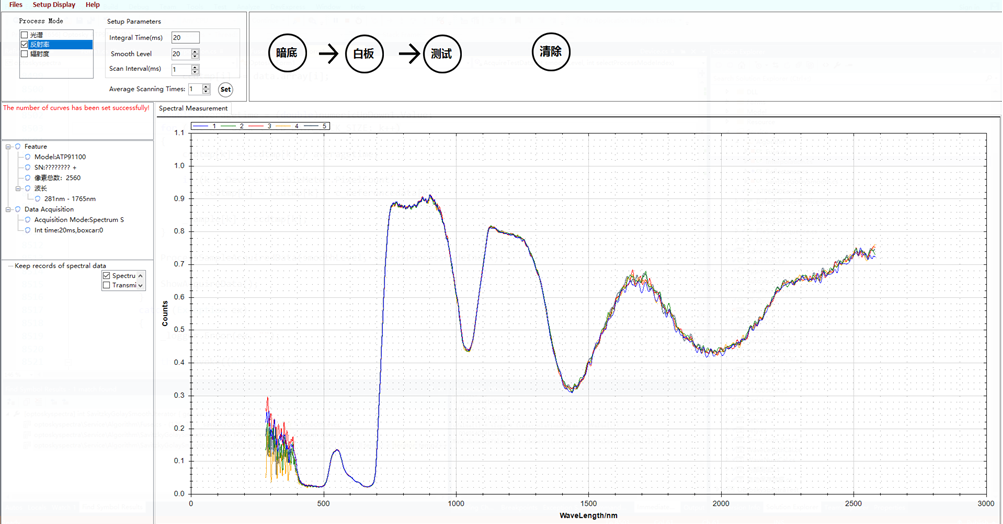Click the red curve 3 legend swatch

click(x=256, y=126)
